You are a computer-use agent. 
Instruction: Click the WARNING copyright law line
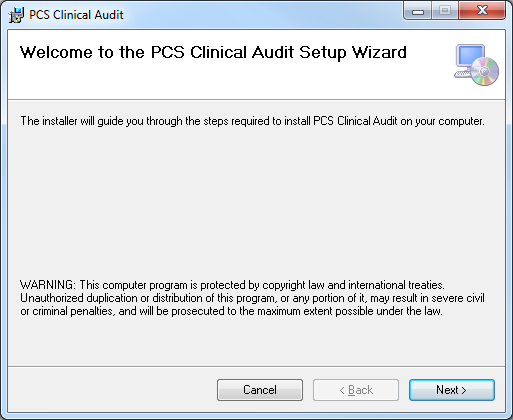click(232, 285)
